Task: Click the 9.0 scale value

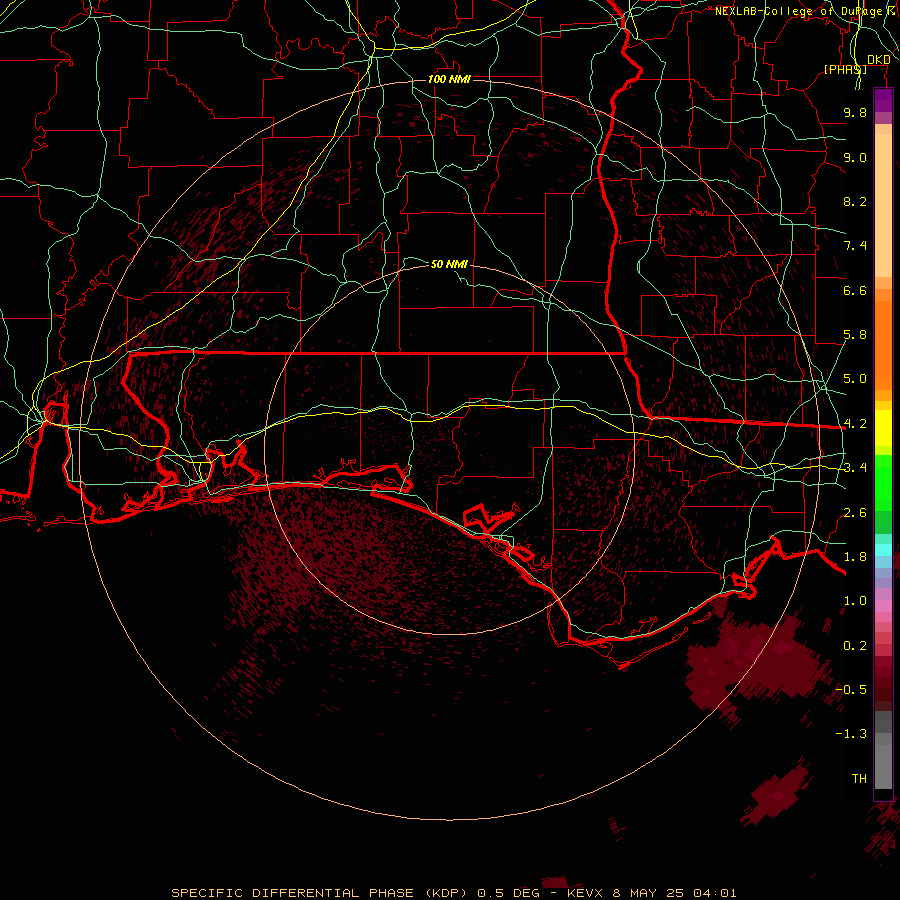Action: 855,157
